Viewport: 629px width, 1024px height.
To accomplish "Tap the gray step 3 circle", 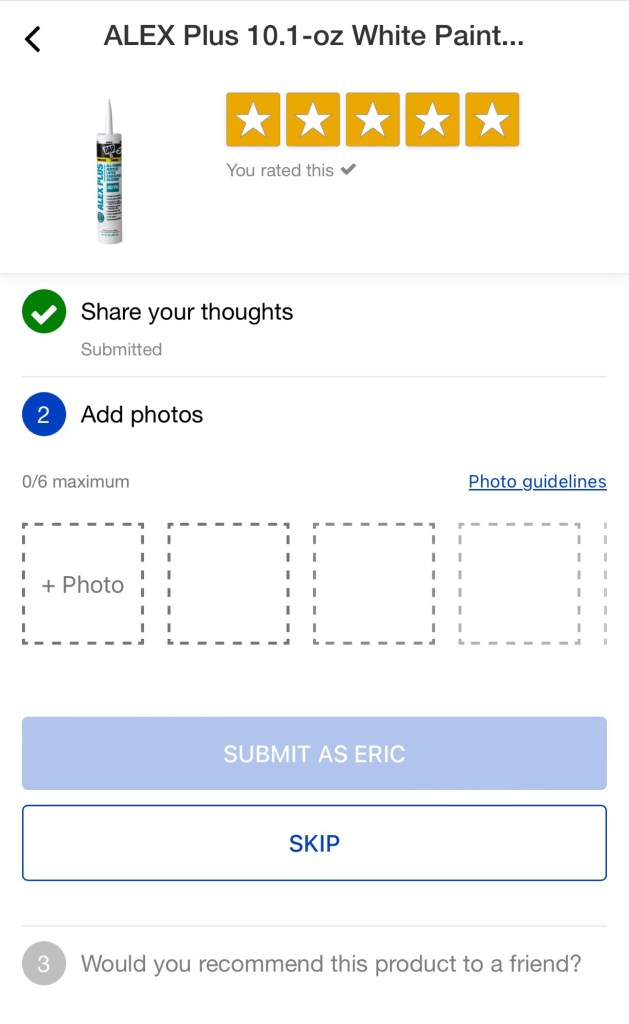I will 43,964.
